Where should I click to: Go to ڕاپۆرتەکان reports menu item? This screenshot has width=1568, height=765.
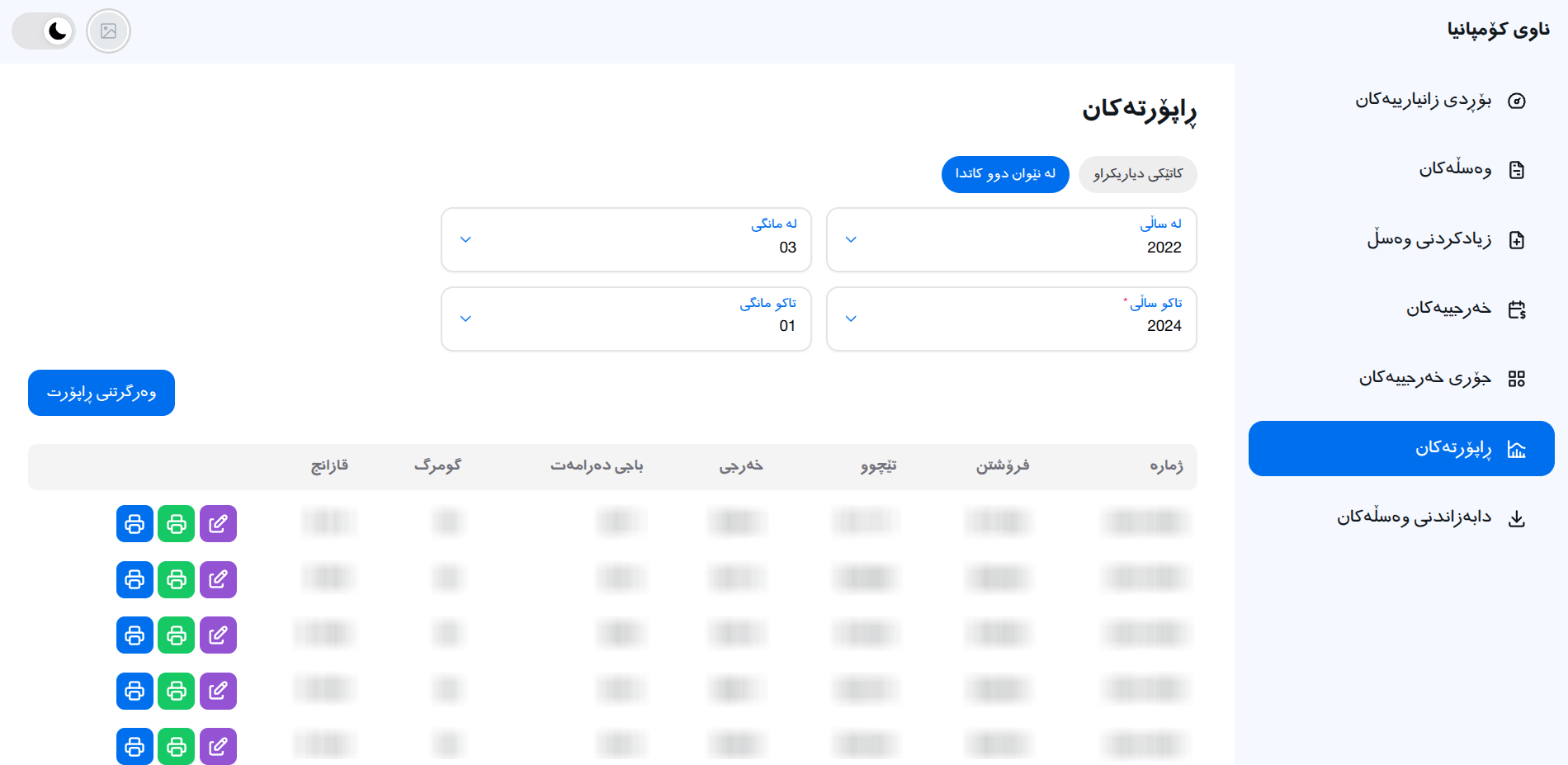pos(1401,448)
